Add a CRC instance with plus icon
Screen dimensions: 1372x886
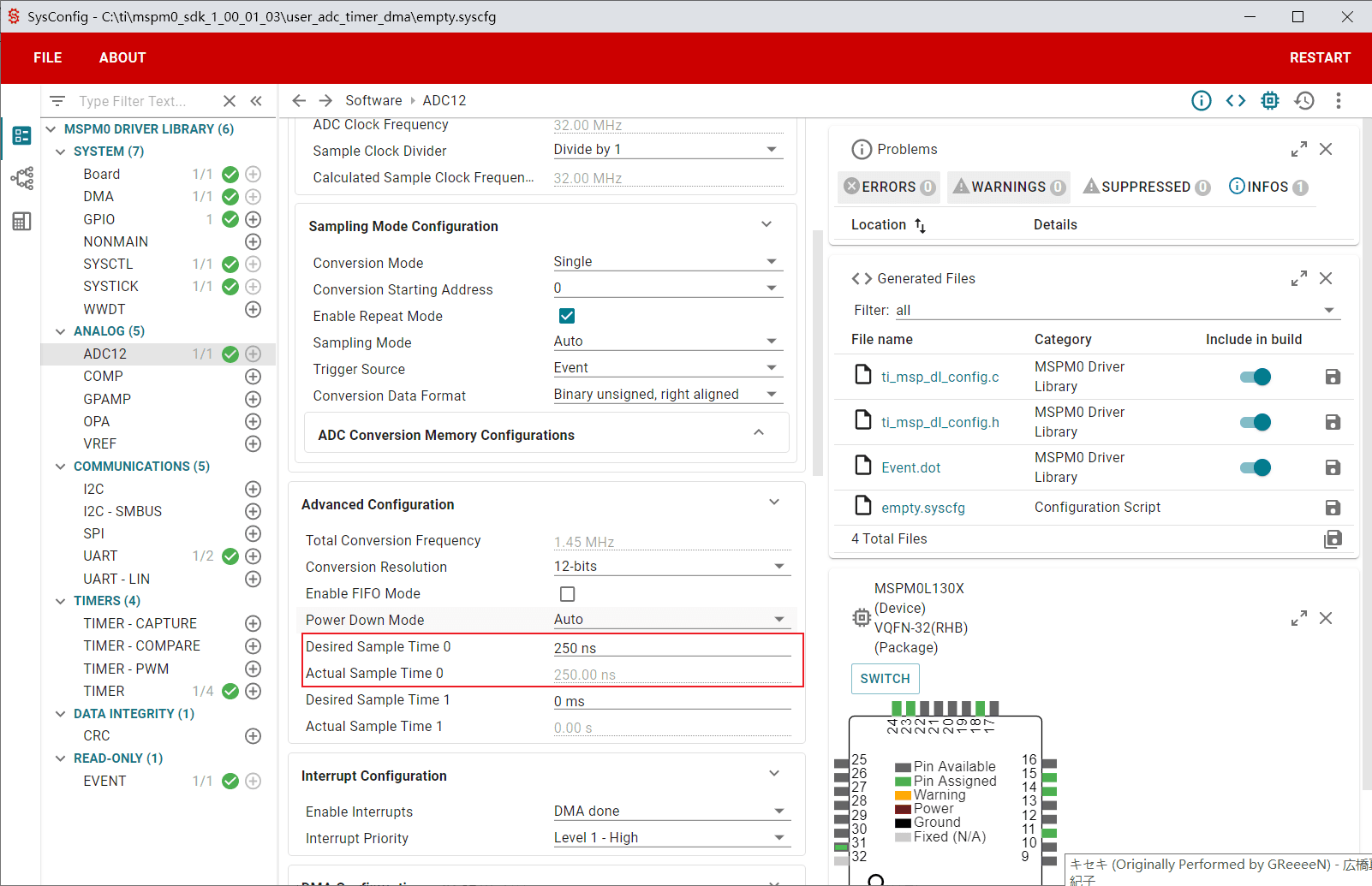(x=254, y=735)
